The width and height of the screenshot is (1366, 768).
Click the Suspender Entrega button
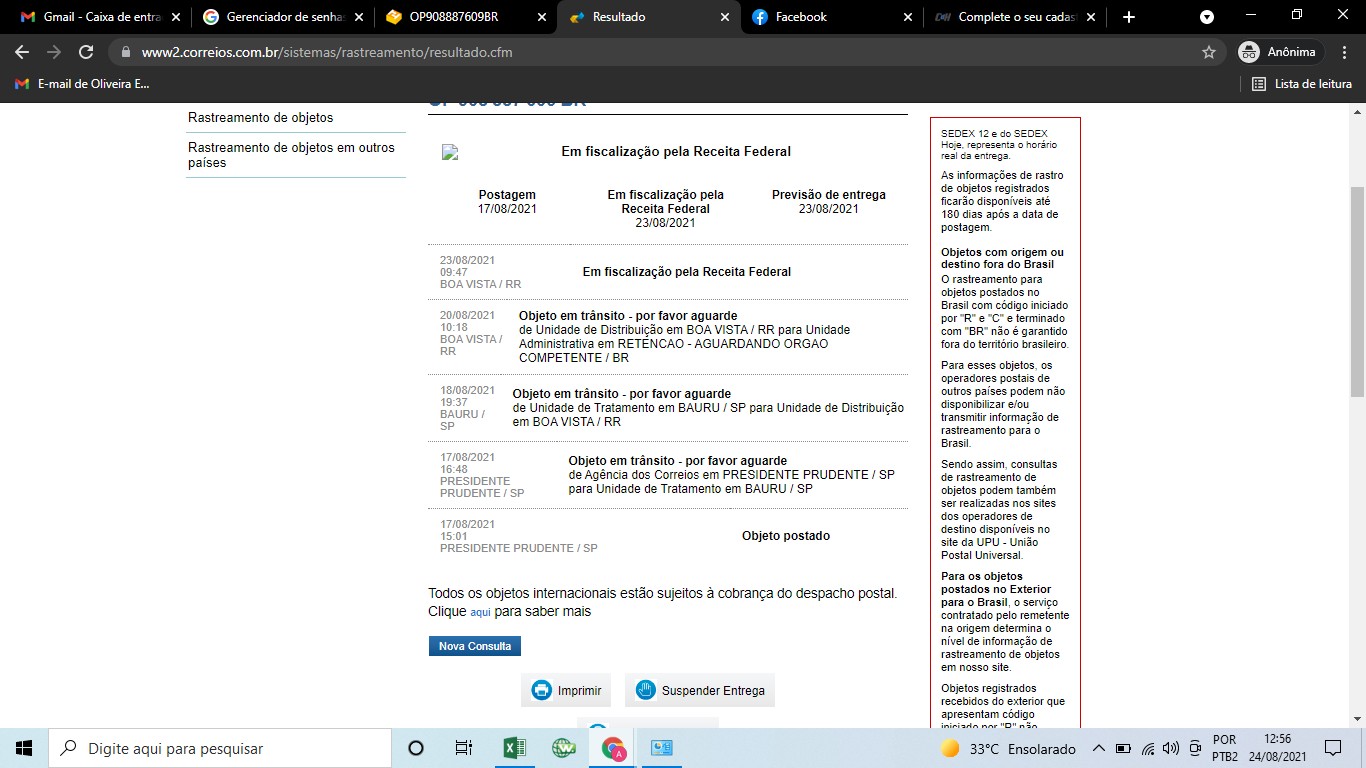(700, 690)
